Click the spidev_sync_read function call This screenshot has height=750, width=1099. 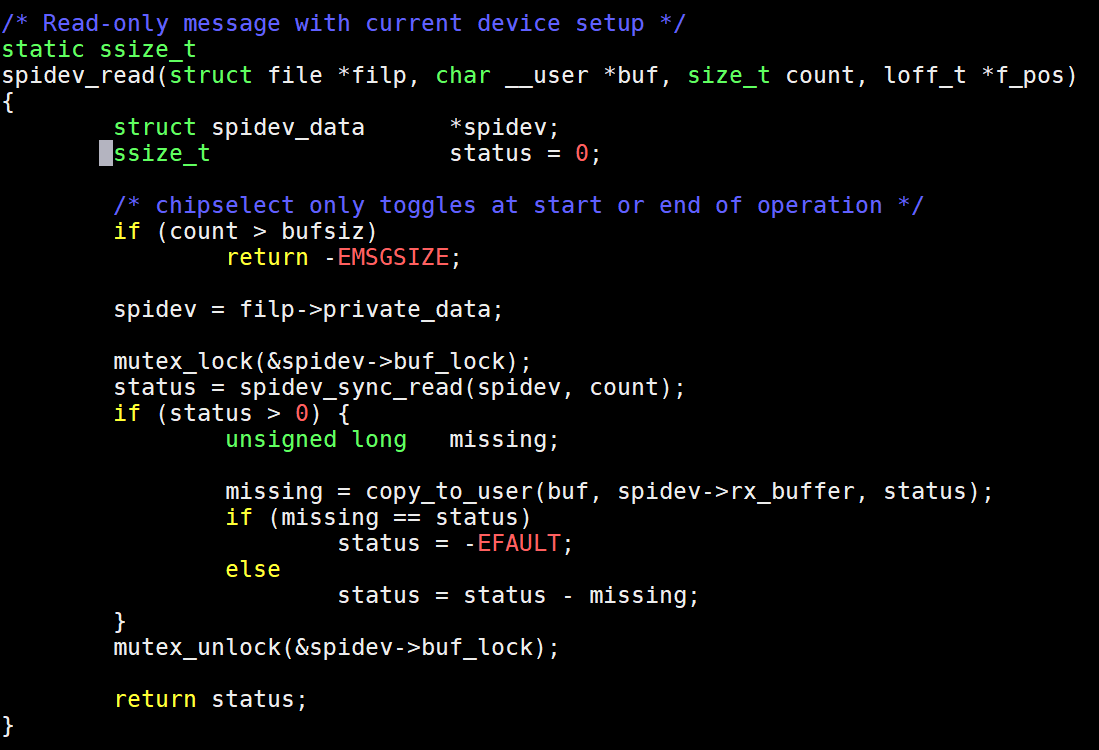click(x=351, y=388)
